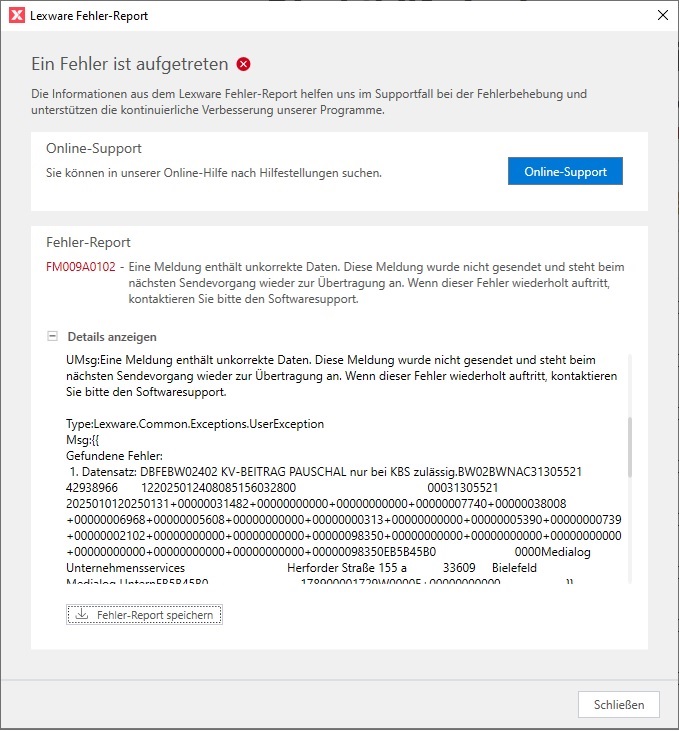Click the 'Online-Support' section heading
Viewport: 679px width, 731px height.
pos(94,148)
